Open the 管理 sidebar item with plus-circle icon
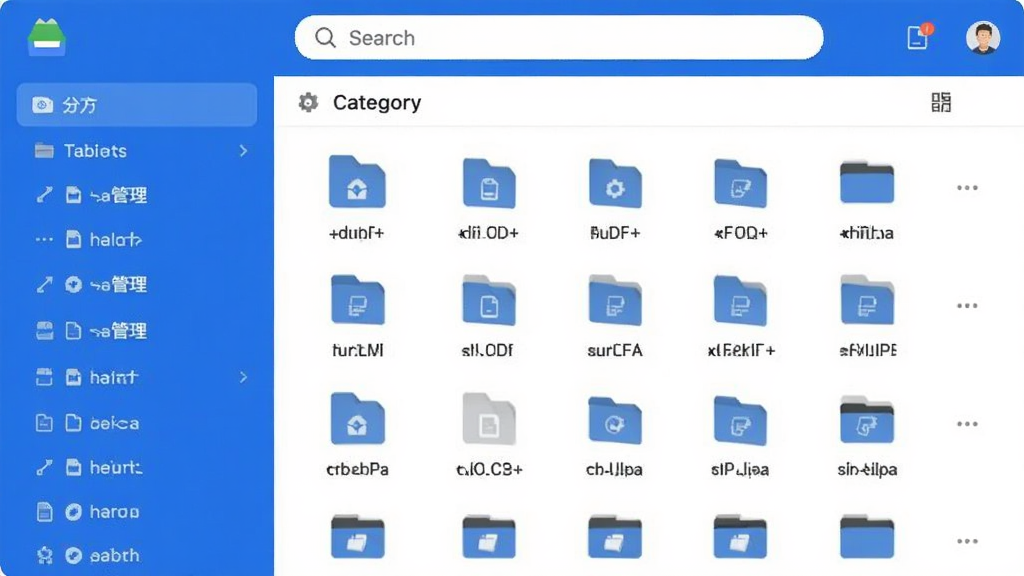The width and height of the screenshot is (1024, 576). (137, 285)
